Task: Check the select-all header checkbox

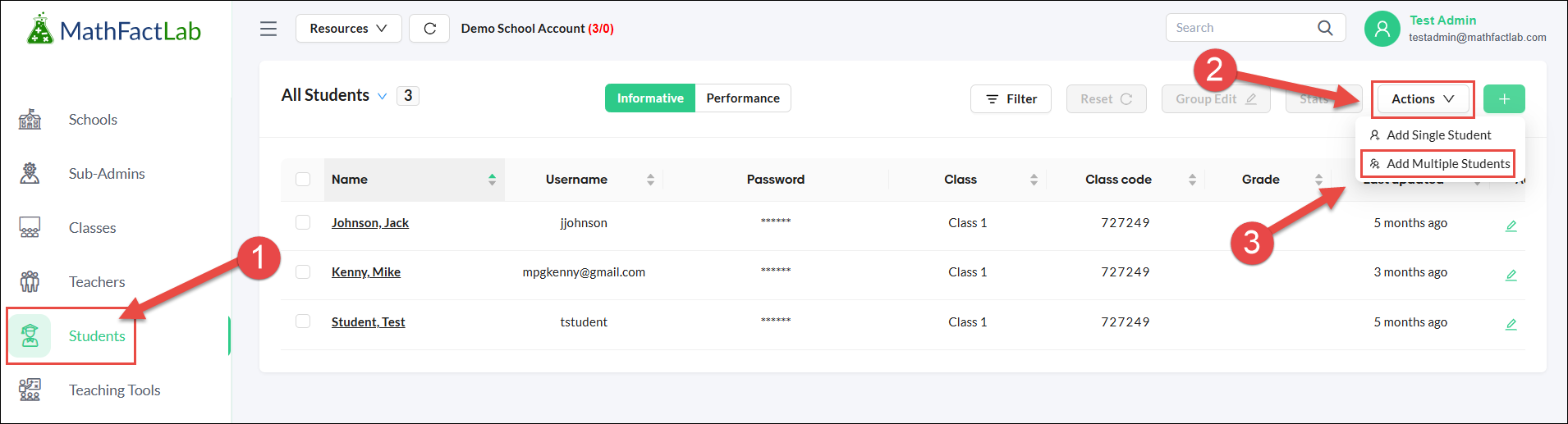Action: click(x=303, y=180)
